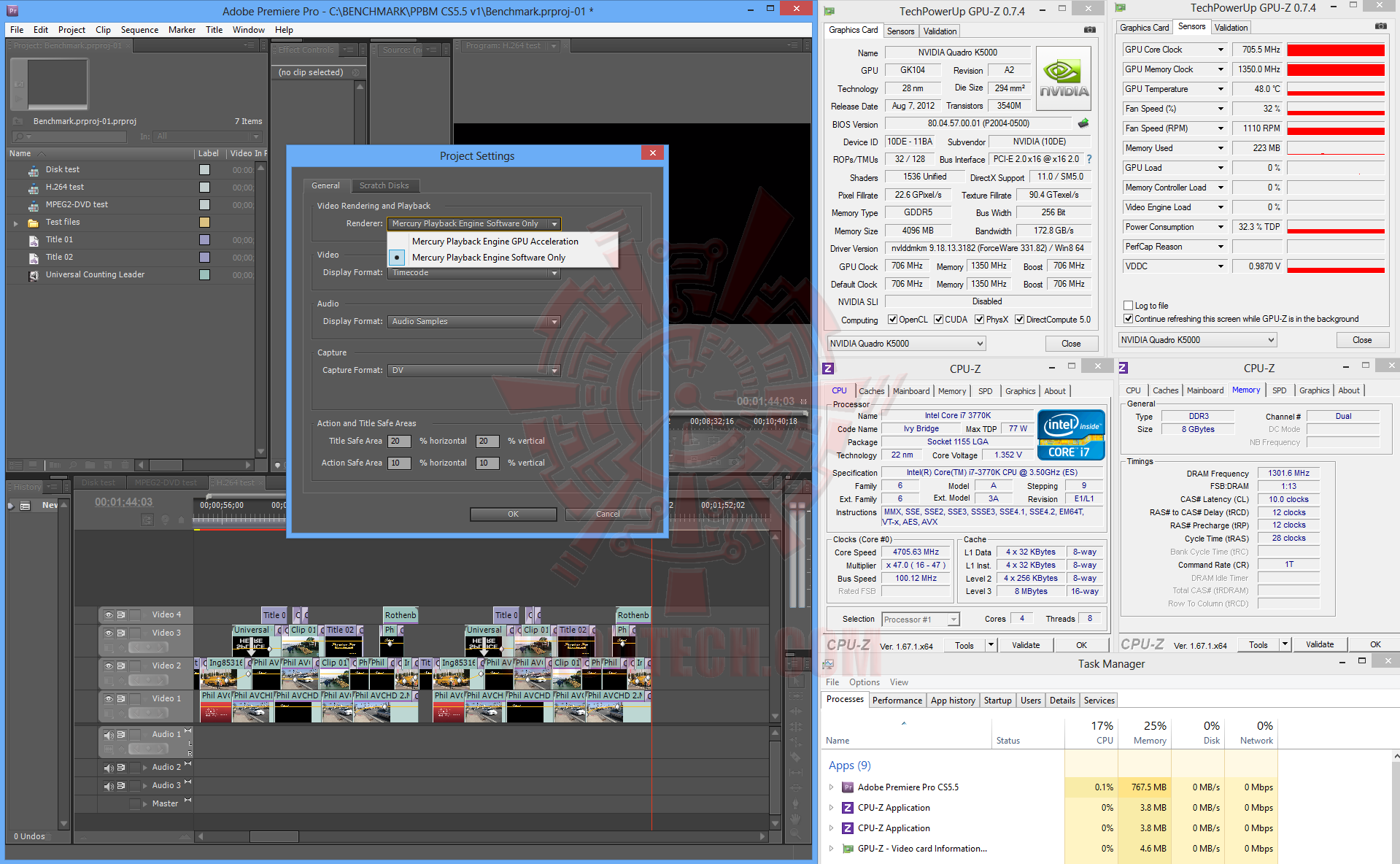Screen dimensions: 1400x864
Task: Click the poster frame camera icon in Project preview
Action: [x=19, y=84]
